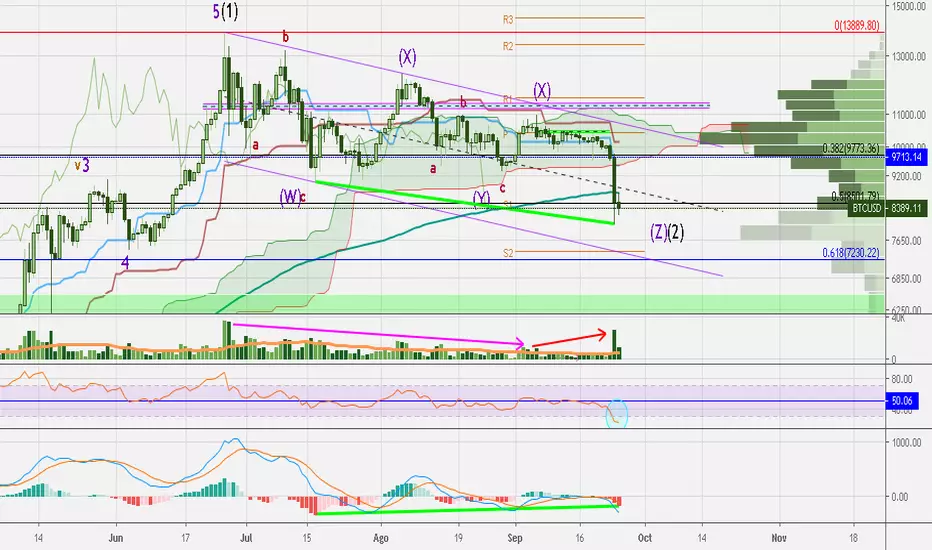Click the 16 date label on time axis
This screenshot has height=550, width=932.
[x=580, y=538]
